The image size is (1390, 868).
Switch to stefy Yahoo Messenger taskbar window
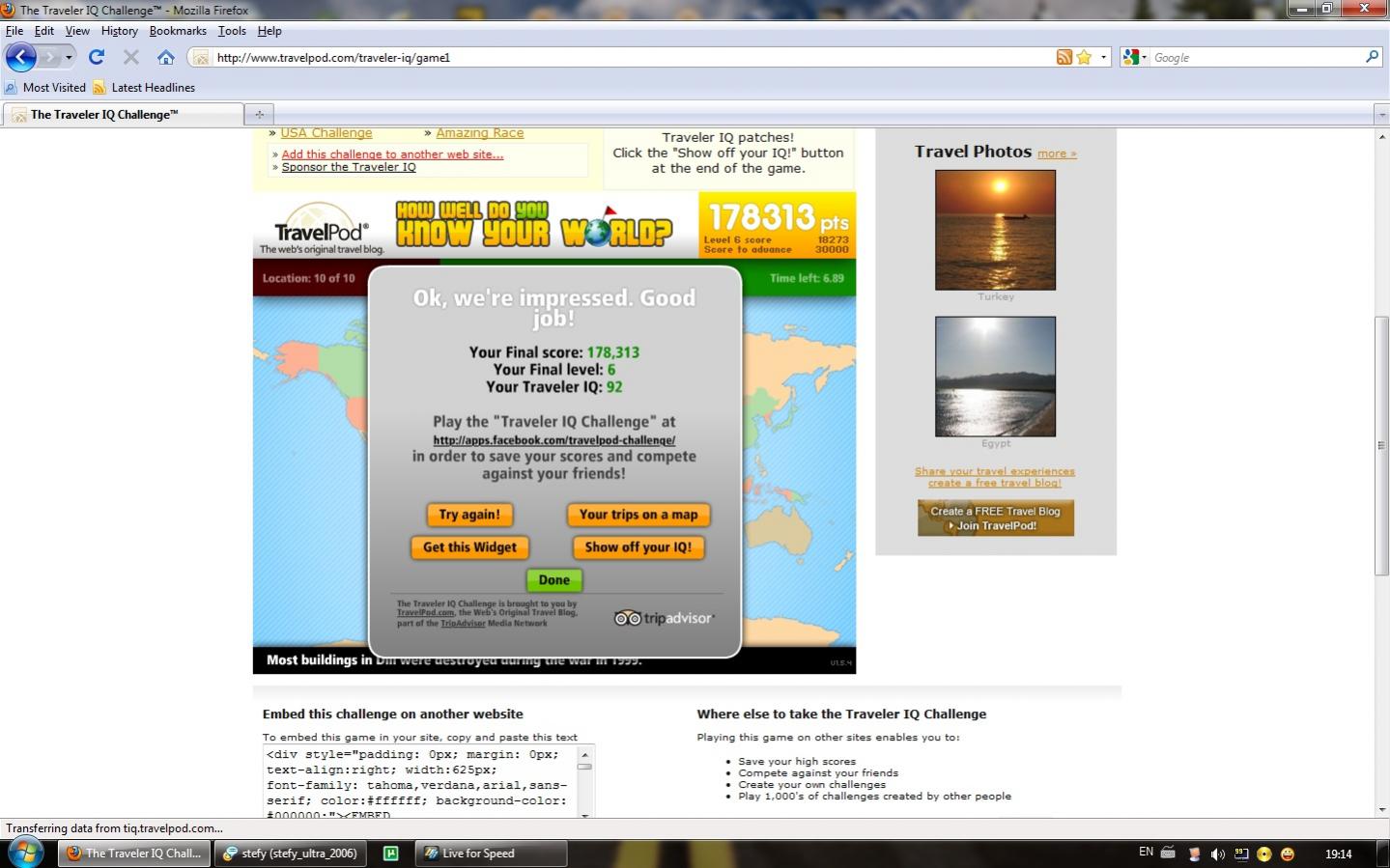pyautogui.click(x=291, y=854)
